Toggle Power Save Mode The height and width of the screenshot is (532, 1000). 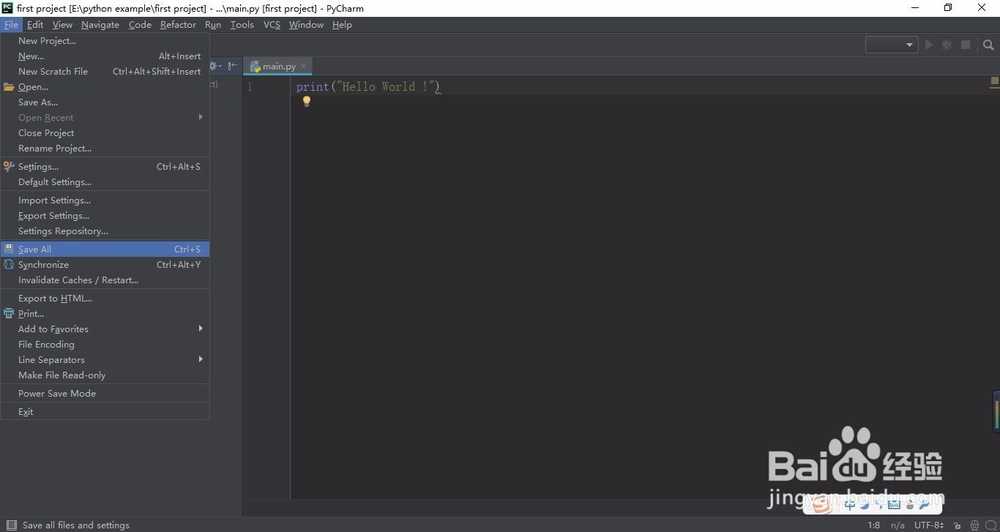105,393
